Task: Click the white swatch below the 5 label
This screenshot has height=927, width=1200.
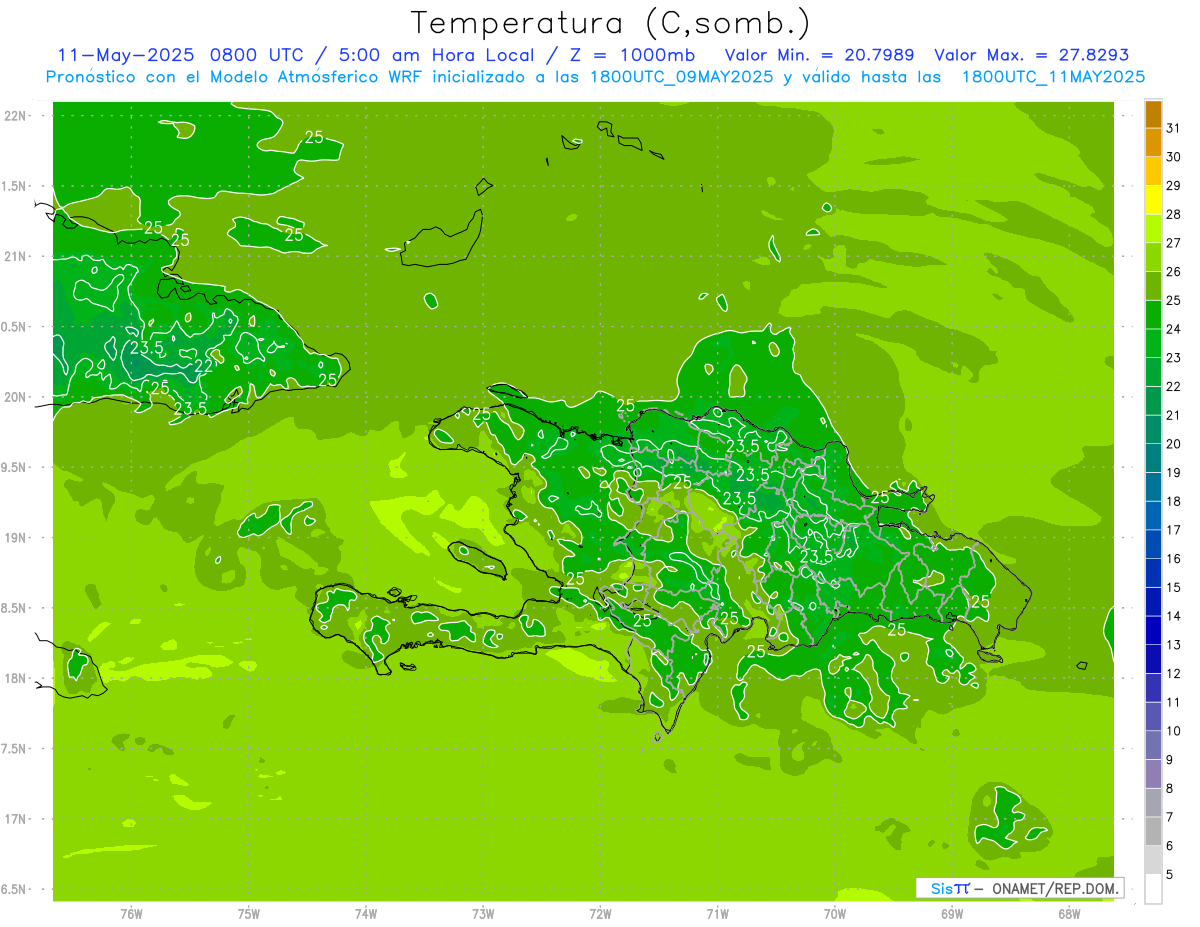Action: click(1153, 888)
